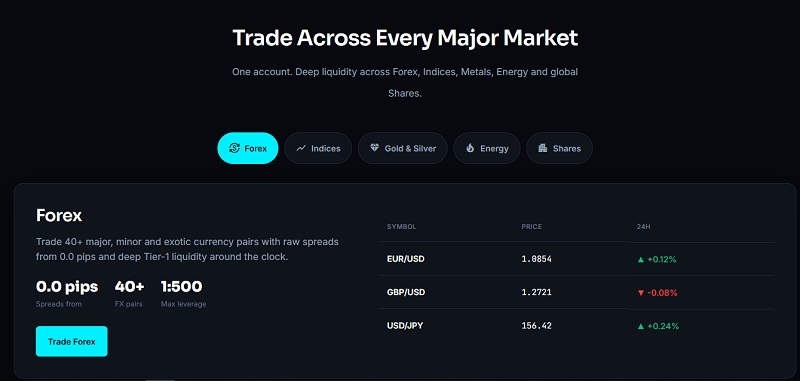Click the red down arrow beside -0.08%
Viewport: 800px width, 381px height.
tap(641, 293)
